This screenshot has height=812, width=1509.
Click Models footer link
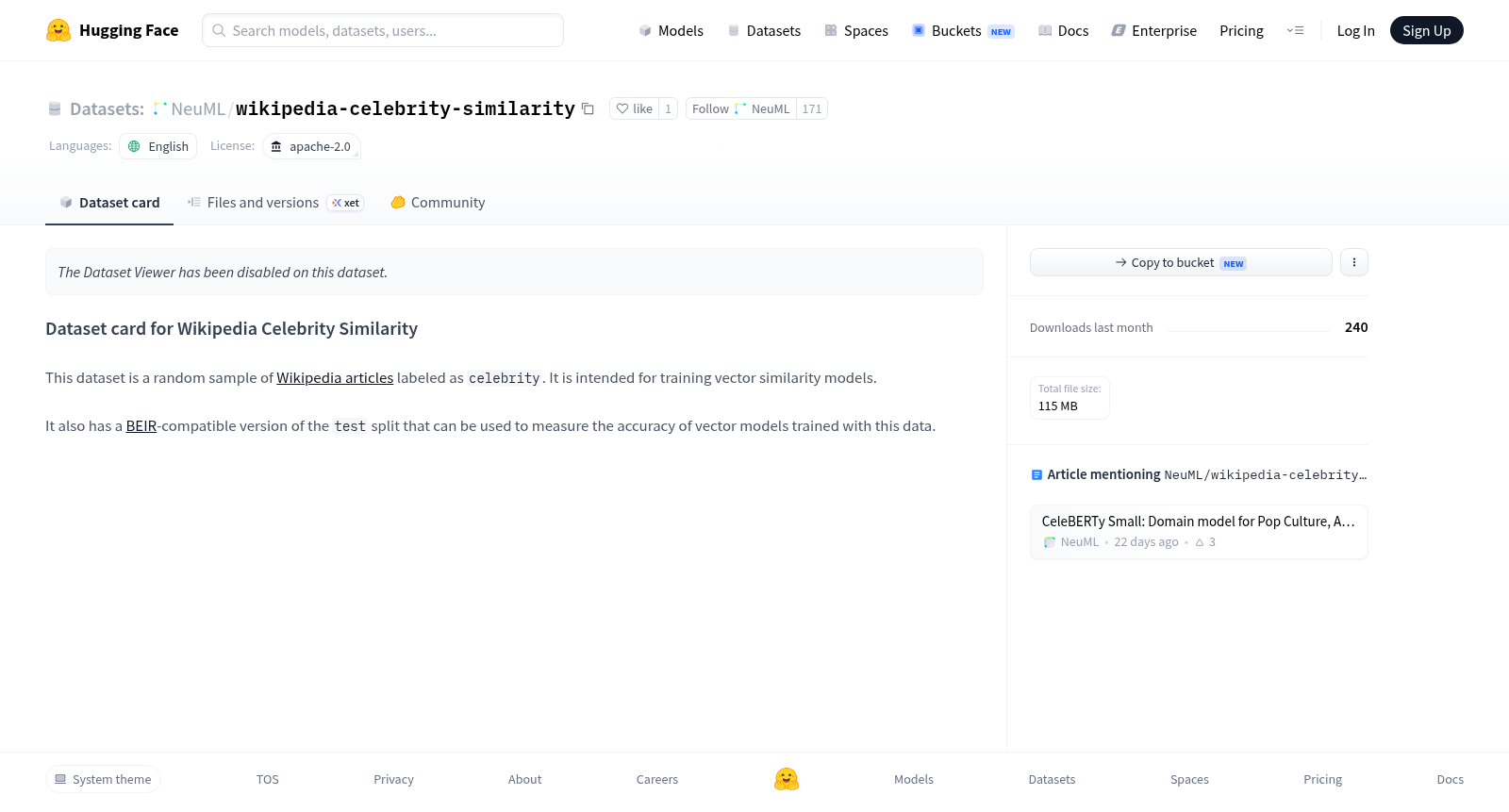pyautogui.click(x=914, y=779)
